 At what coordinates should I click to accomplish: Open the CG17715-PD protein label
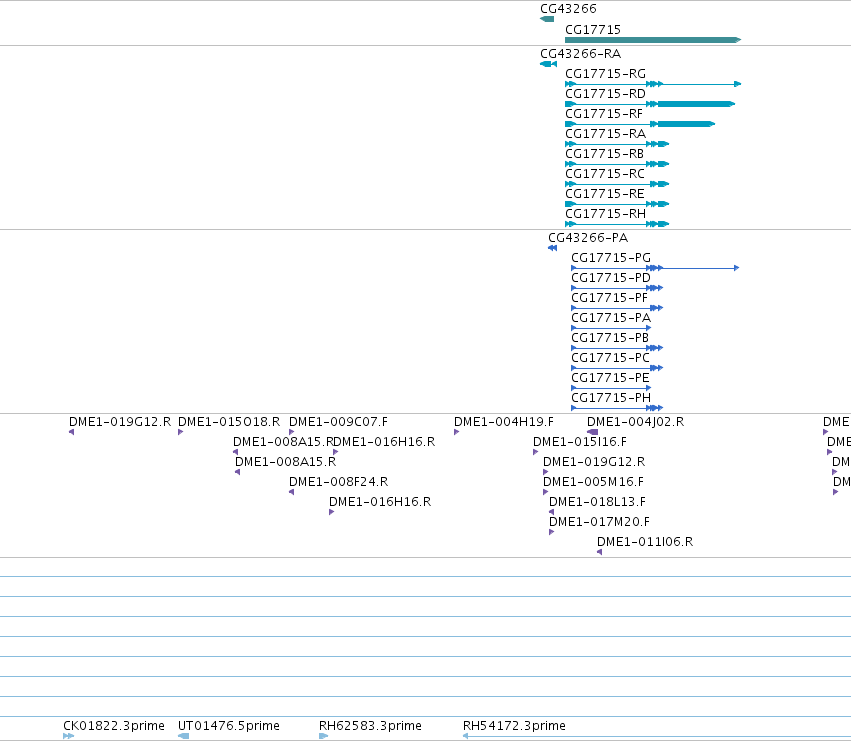611,277
